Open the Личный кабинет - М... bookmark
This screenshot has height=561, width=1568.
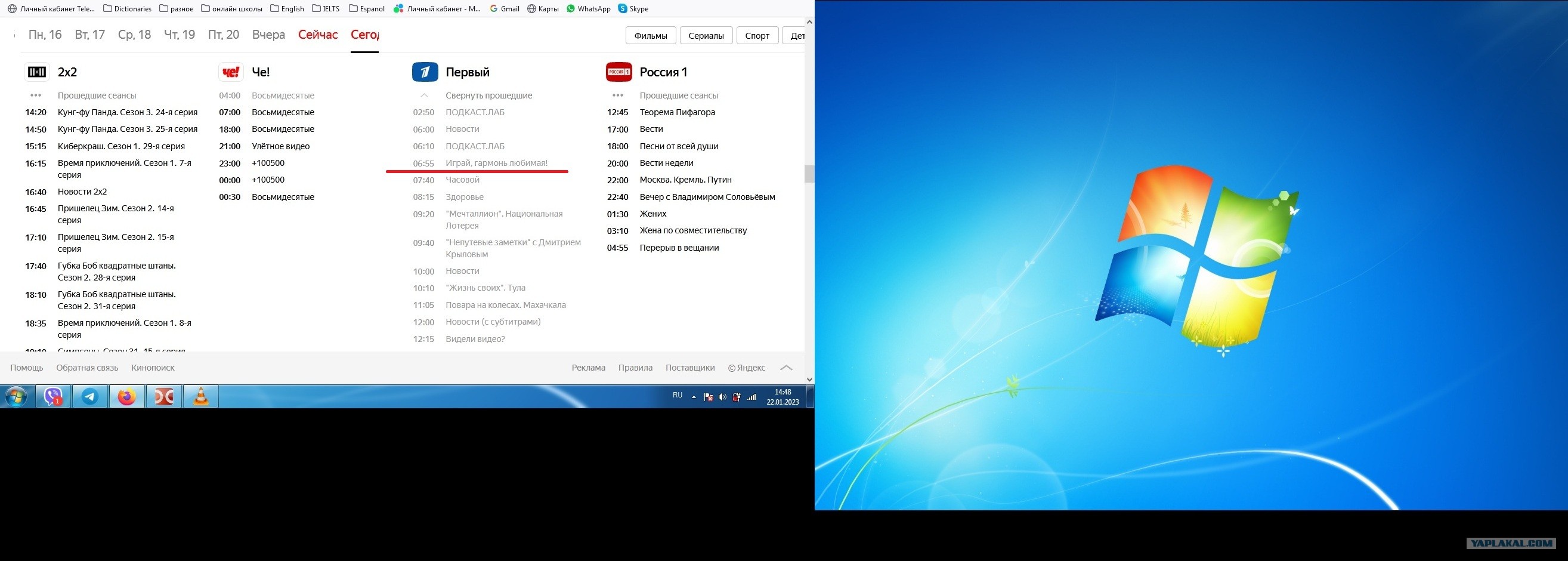(x=438, y=8)
